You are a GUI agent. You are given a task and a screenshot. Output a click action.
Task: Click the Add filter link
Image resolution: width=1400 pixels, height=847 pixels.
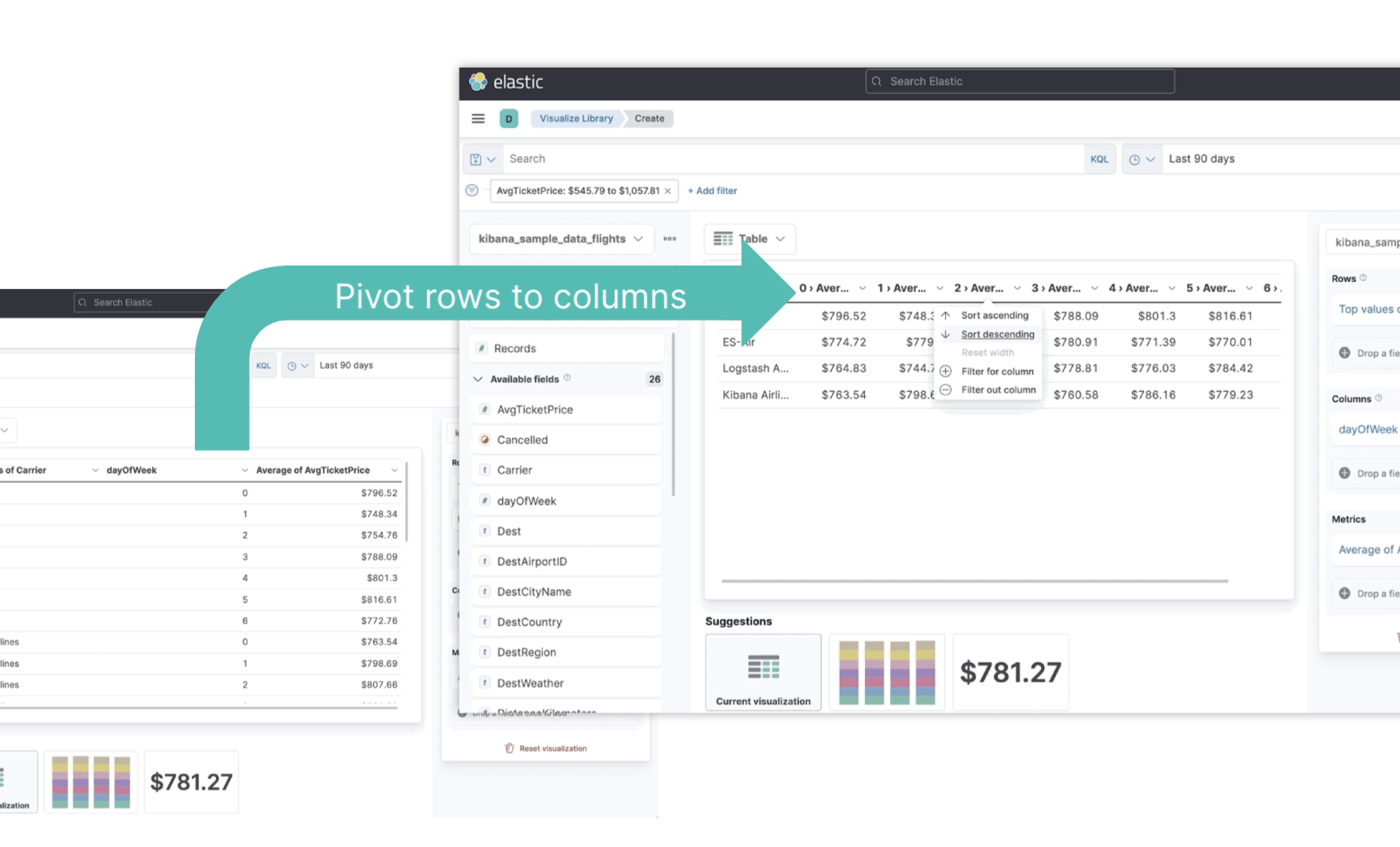point(712,191)
